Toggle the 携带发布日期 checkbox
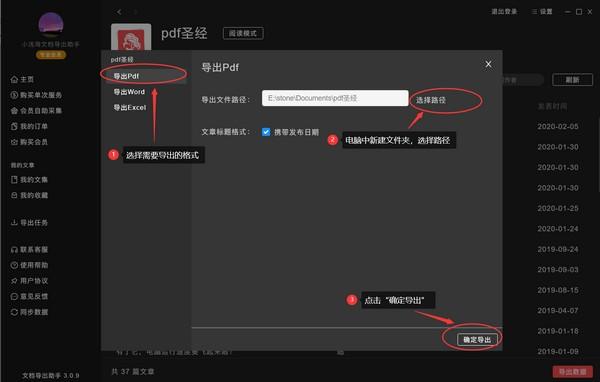The height and width of the screenshot is (382, 600). coord(266,132)
